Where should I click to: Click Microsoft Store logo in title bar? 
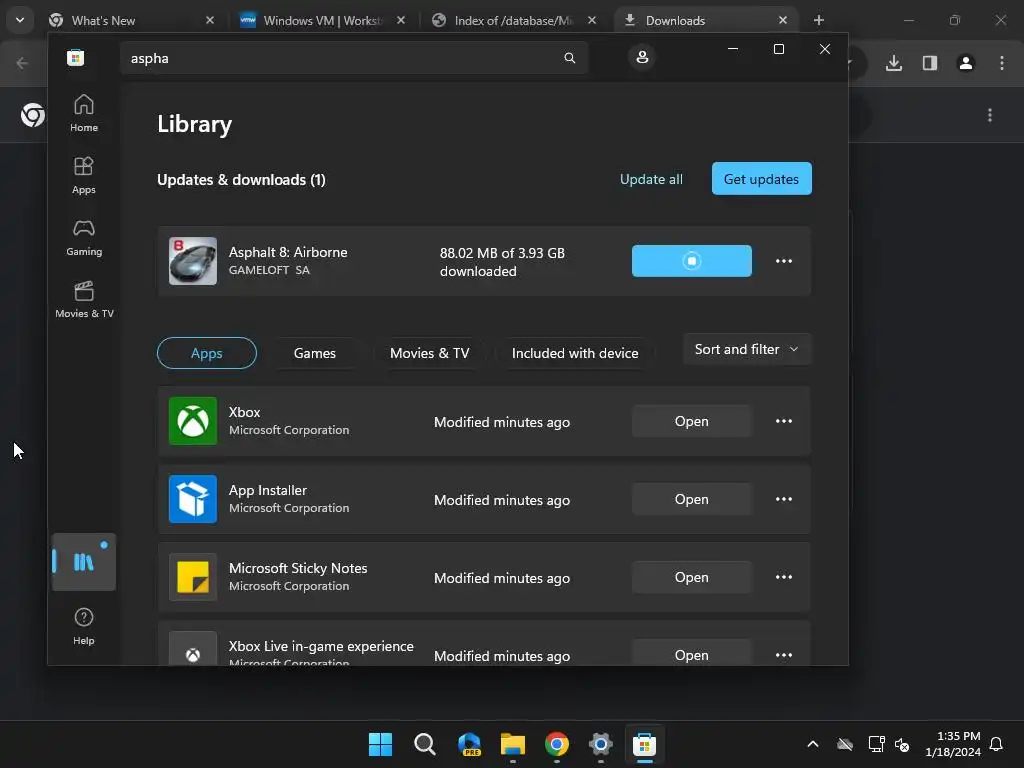[x=76, y=57]
